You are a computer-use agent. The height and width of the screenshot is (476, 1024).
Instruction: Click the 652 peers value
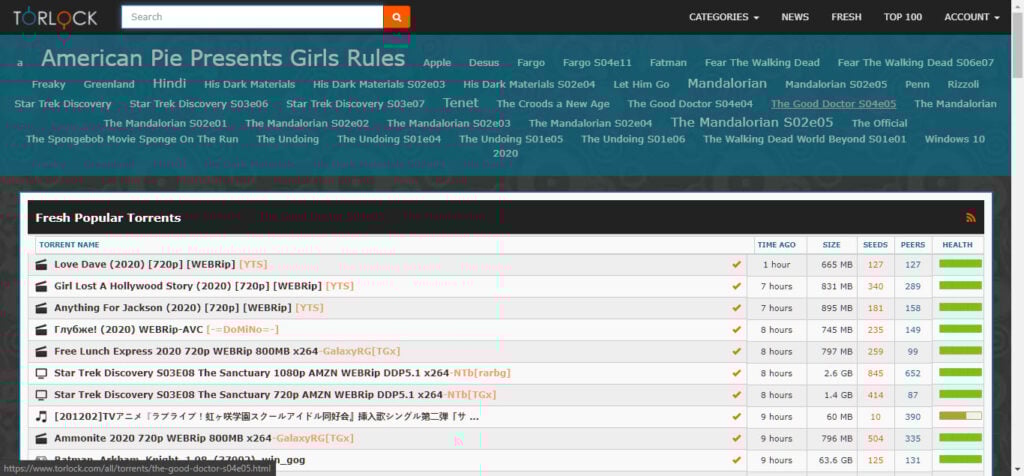pos(913,373)
